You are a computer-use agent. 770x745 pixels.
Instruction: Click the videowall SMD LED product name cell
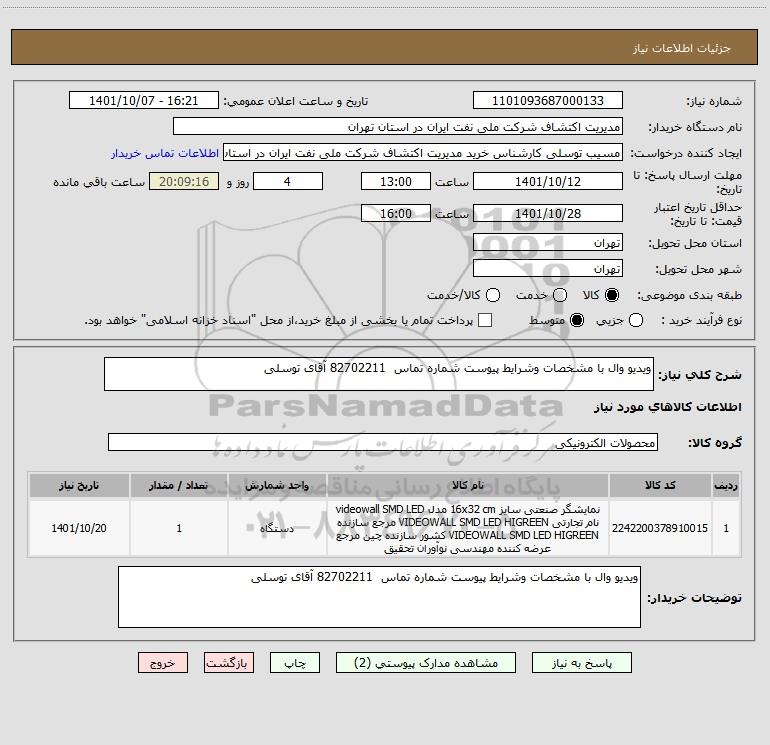468,528
